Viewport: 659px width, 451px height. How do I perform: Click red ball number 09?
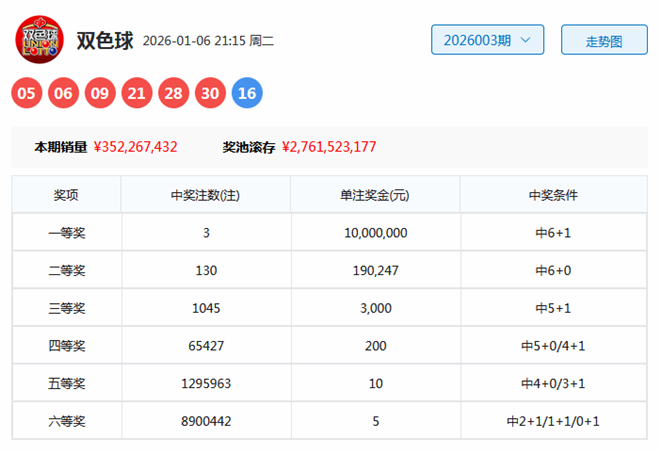[100, 94]
